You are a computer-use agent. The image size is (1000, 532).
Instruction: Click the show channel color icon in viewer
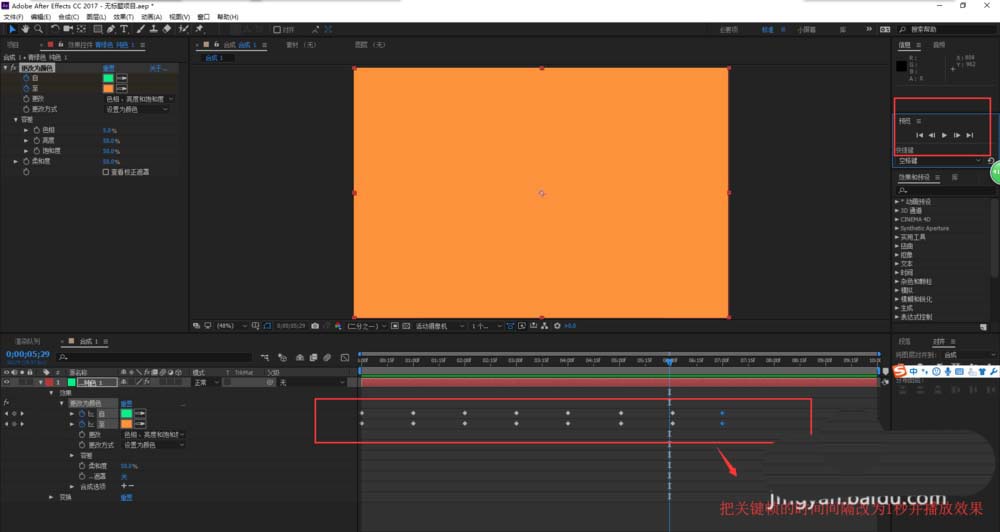(x=338, y=326)
